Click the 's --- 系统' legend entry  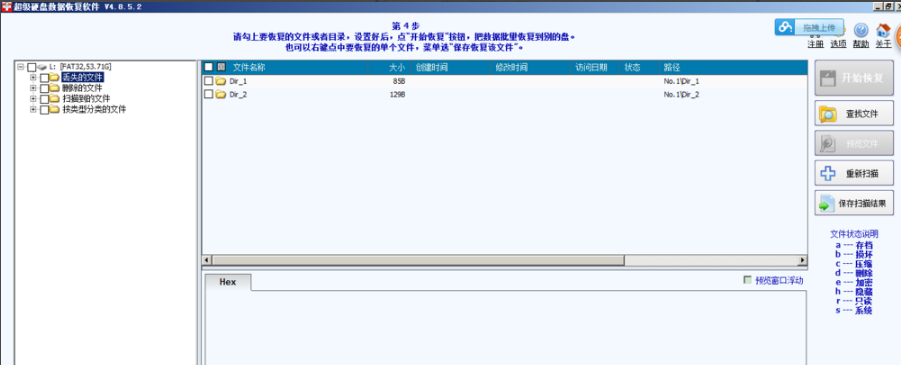click(x=854, y=310)
